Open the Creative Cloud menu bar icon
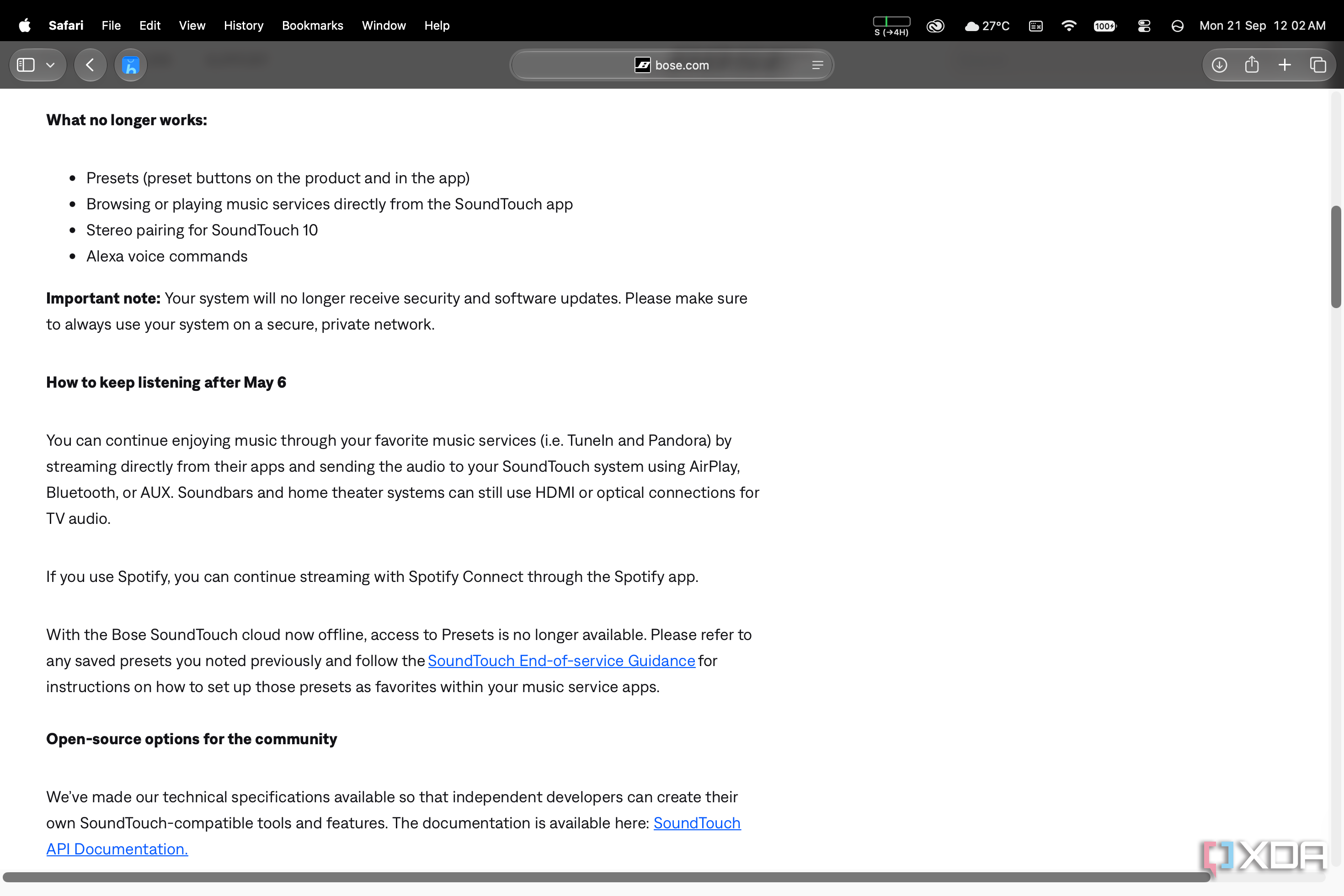Viewport: 1344px width, 896px height. pyautogui.click(x=935, y=26)
